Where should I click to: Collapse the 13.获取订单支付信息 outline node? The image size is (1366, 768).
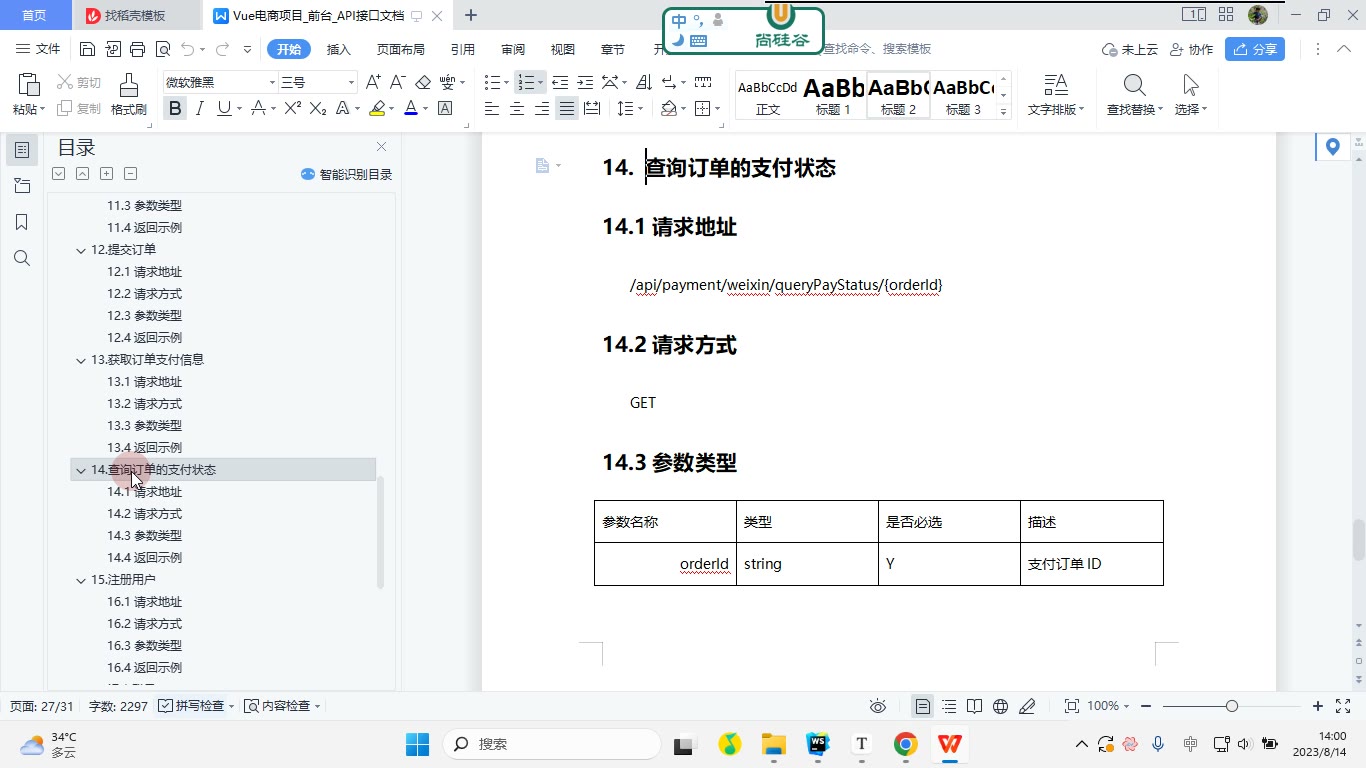[x=81, y=360]
